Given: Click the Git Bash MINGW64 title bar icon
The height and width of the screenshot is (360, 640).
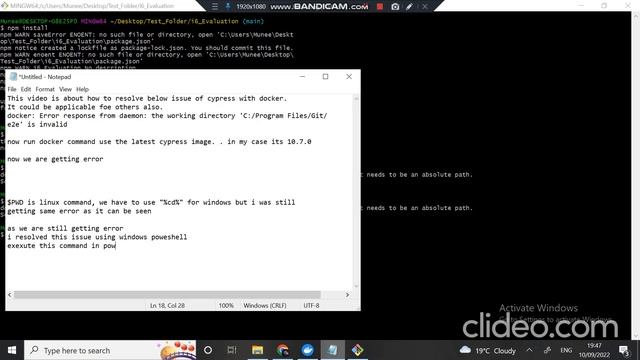Looking at the screenshot, I should [4, 6].
